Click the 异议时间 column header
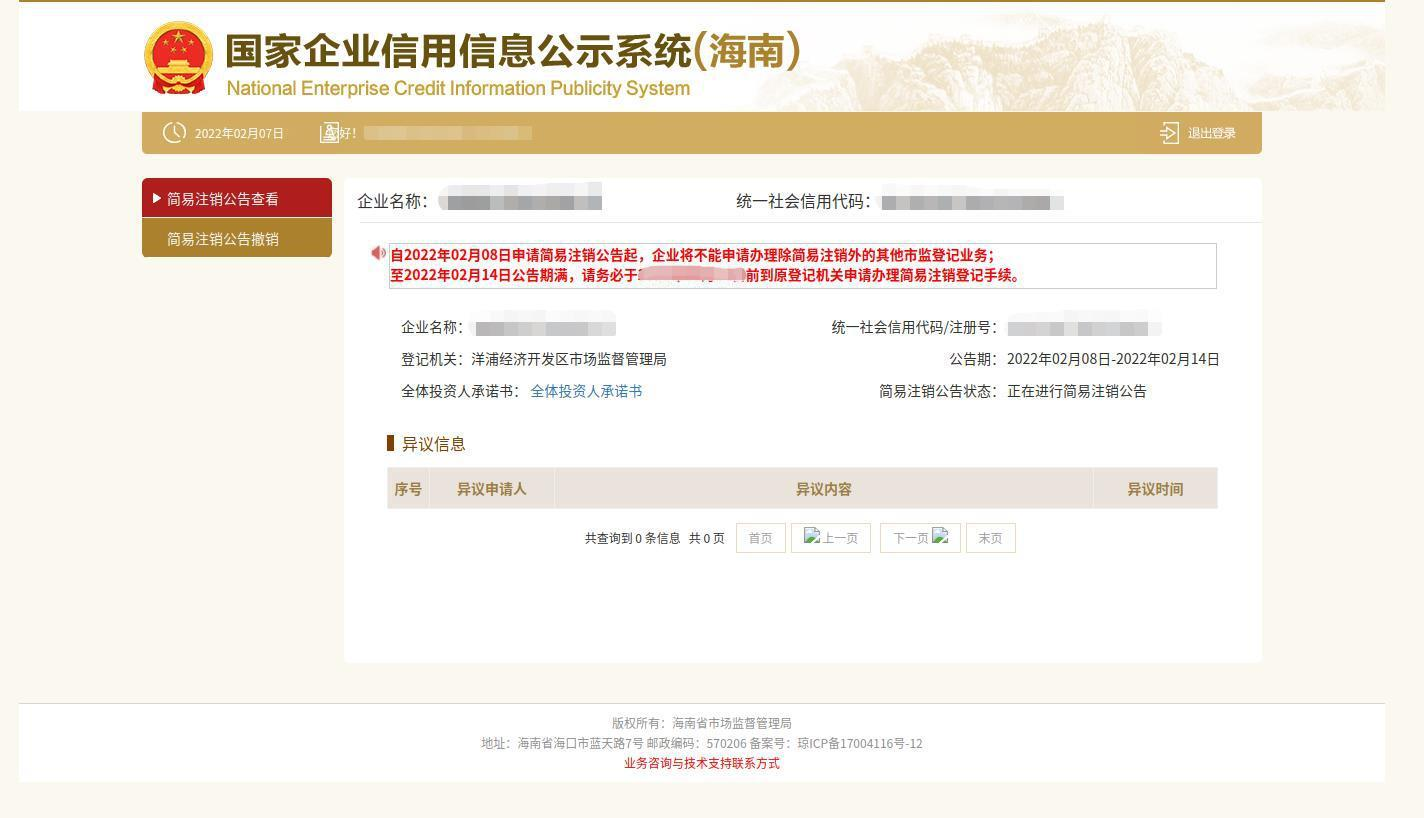Viewport: 1424px width, 818px height. [1155, 489]
